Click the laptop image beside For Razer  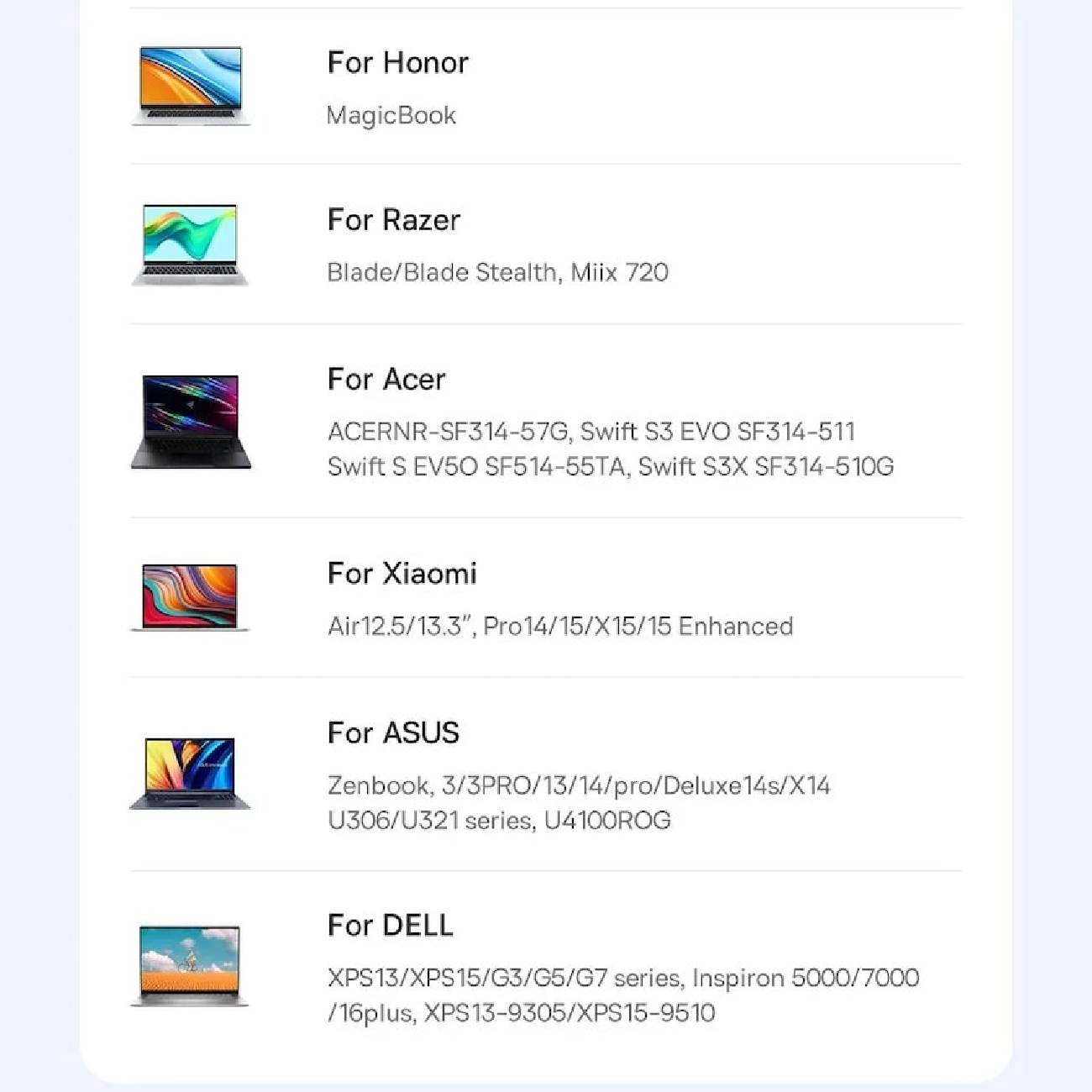tap(191, 244)
